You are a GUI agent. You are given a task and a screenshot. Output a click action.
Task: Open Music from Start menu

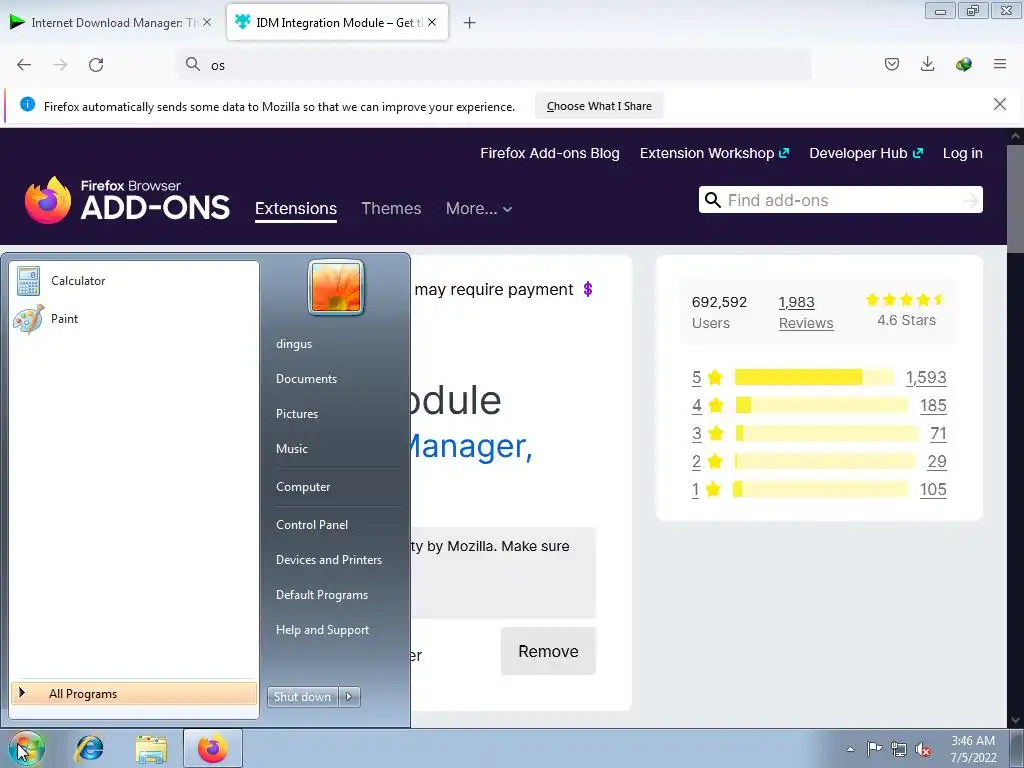pyautogui.click(x=292, y=449)
